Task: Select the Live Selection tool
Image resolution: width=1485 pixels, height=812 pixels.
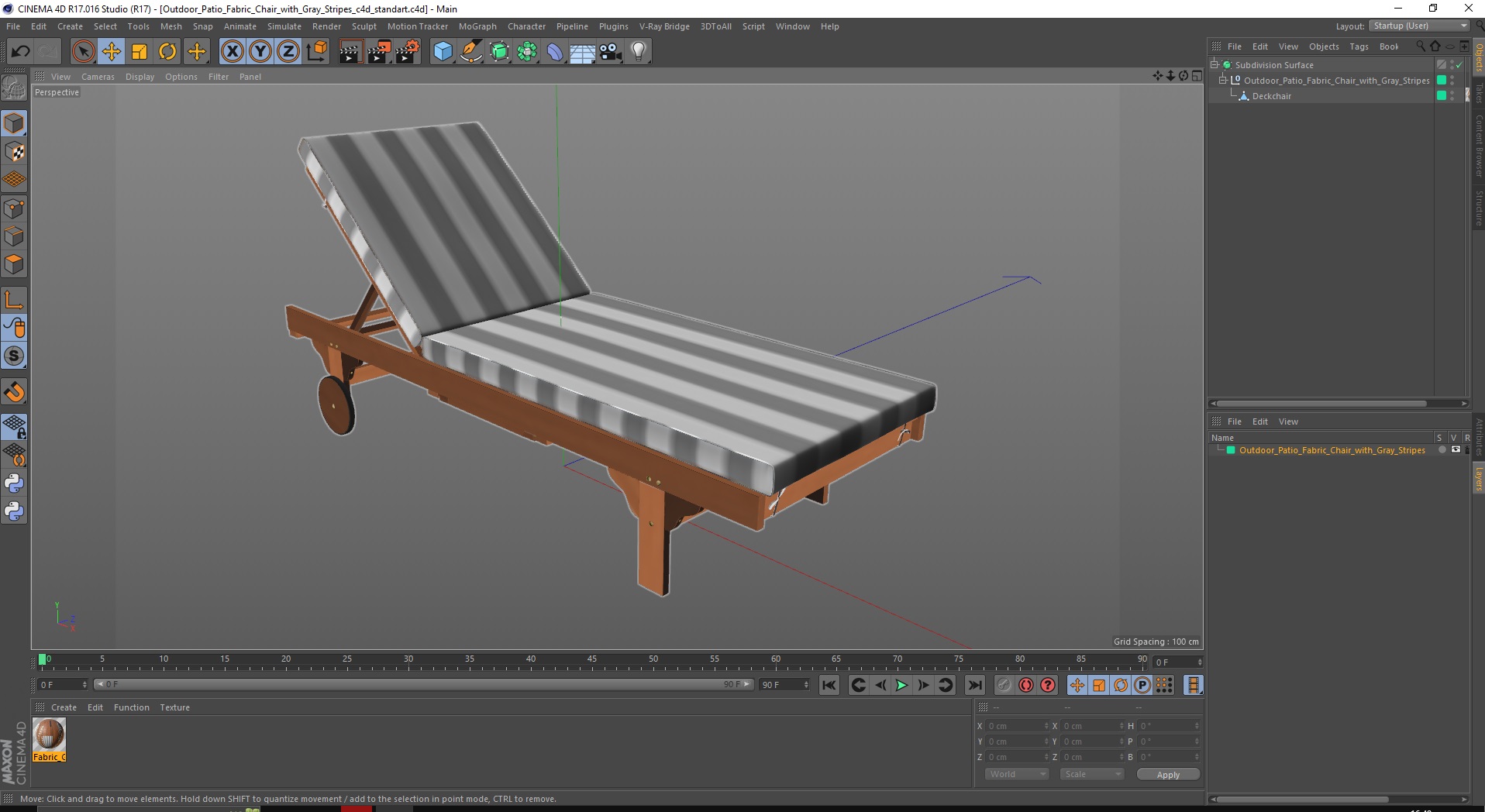Action: tap(83, 52)
